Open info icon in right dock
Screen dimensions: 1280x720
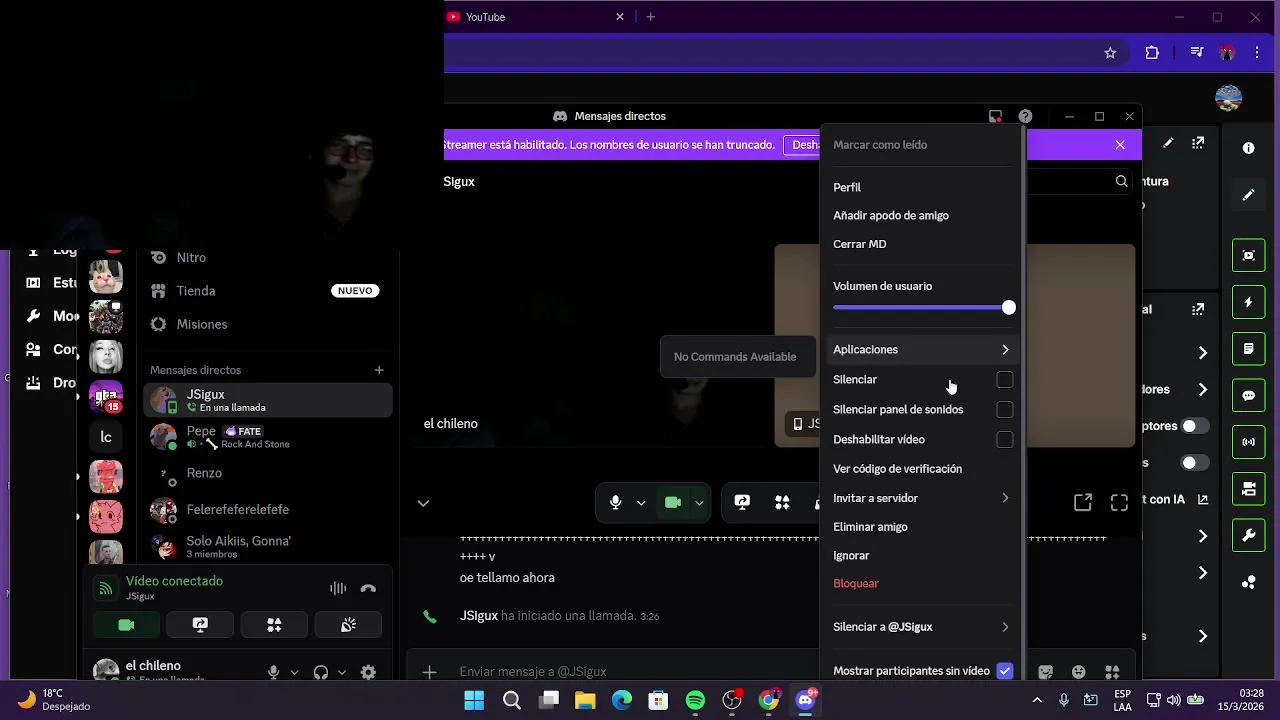coord(1249,148)
